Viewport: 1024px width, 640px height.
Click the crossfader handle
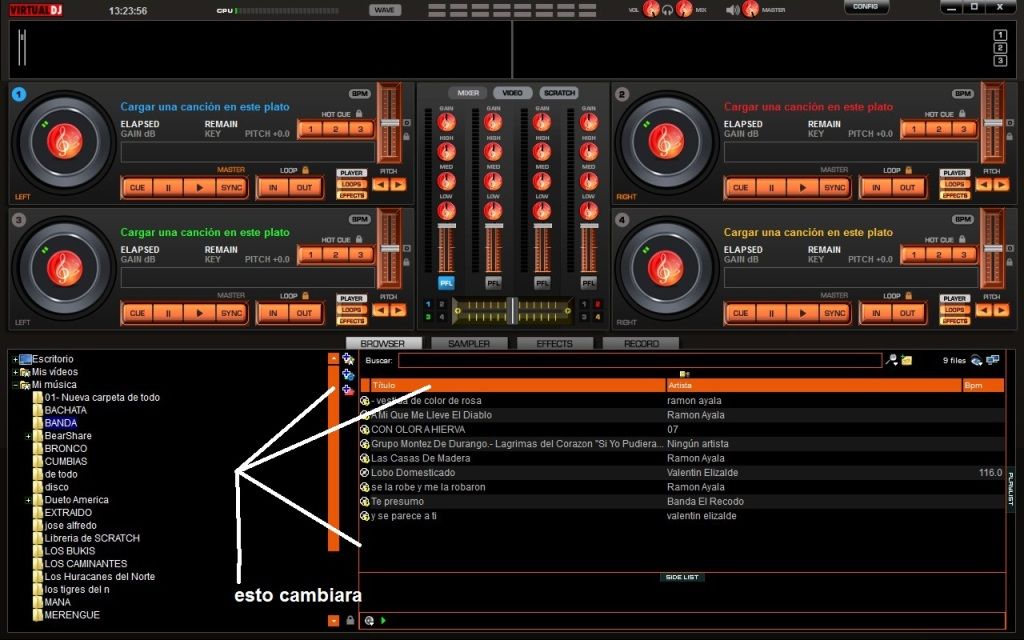513,311
